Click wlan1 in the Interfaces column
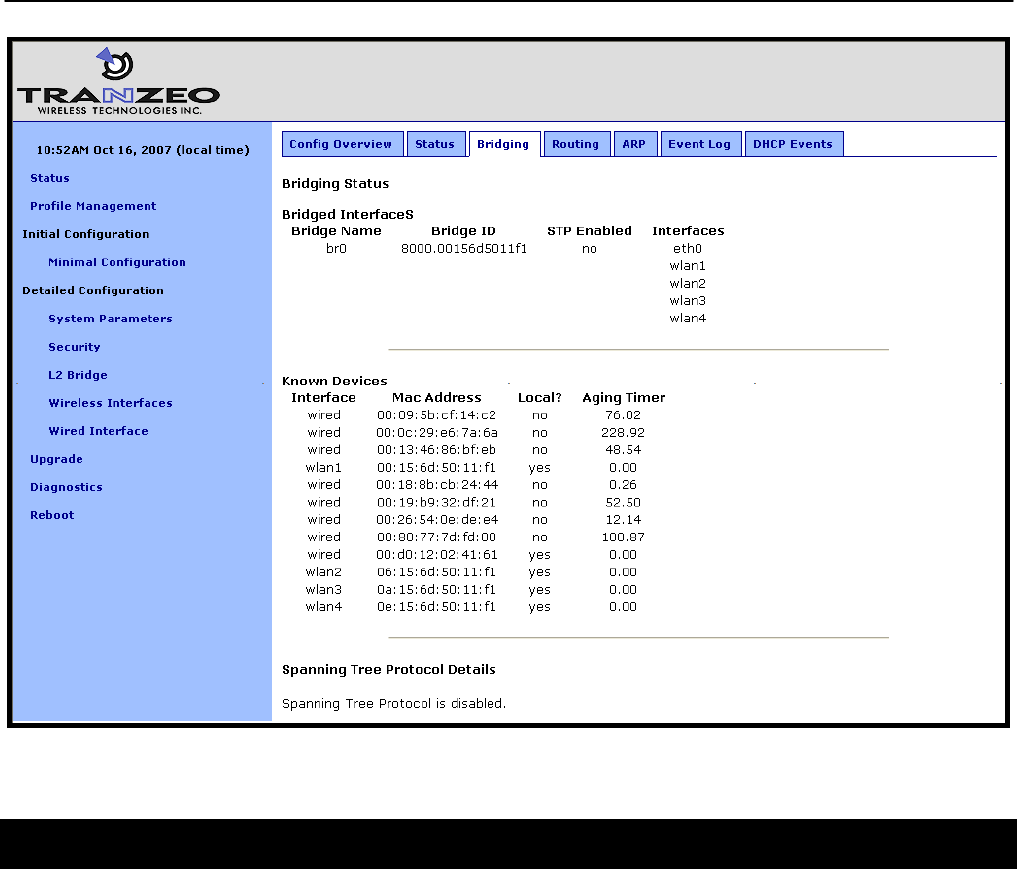This screenshot has height=869, width=1017. [x=688, y=266]
